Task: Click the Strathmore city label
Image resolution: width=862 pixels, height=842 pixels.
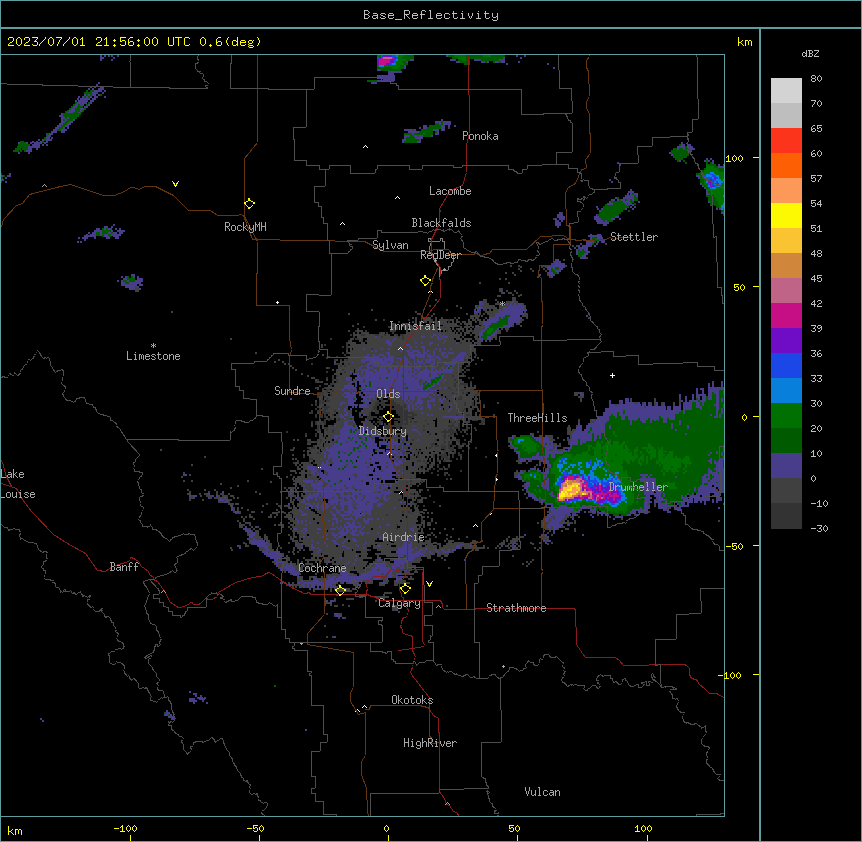Action: 516,608
